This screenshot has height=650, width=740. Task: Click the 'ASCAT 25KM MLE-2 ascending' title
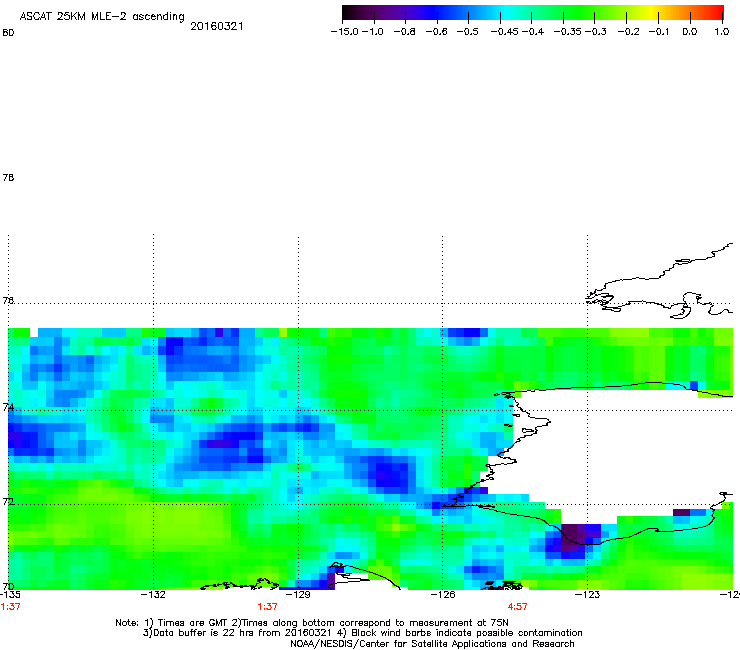tap(102, 16)
